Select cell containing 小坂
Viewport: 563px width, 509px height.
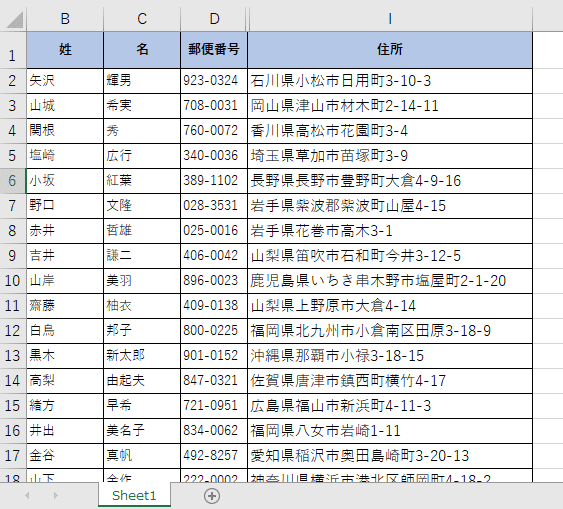coord(65,181)
